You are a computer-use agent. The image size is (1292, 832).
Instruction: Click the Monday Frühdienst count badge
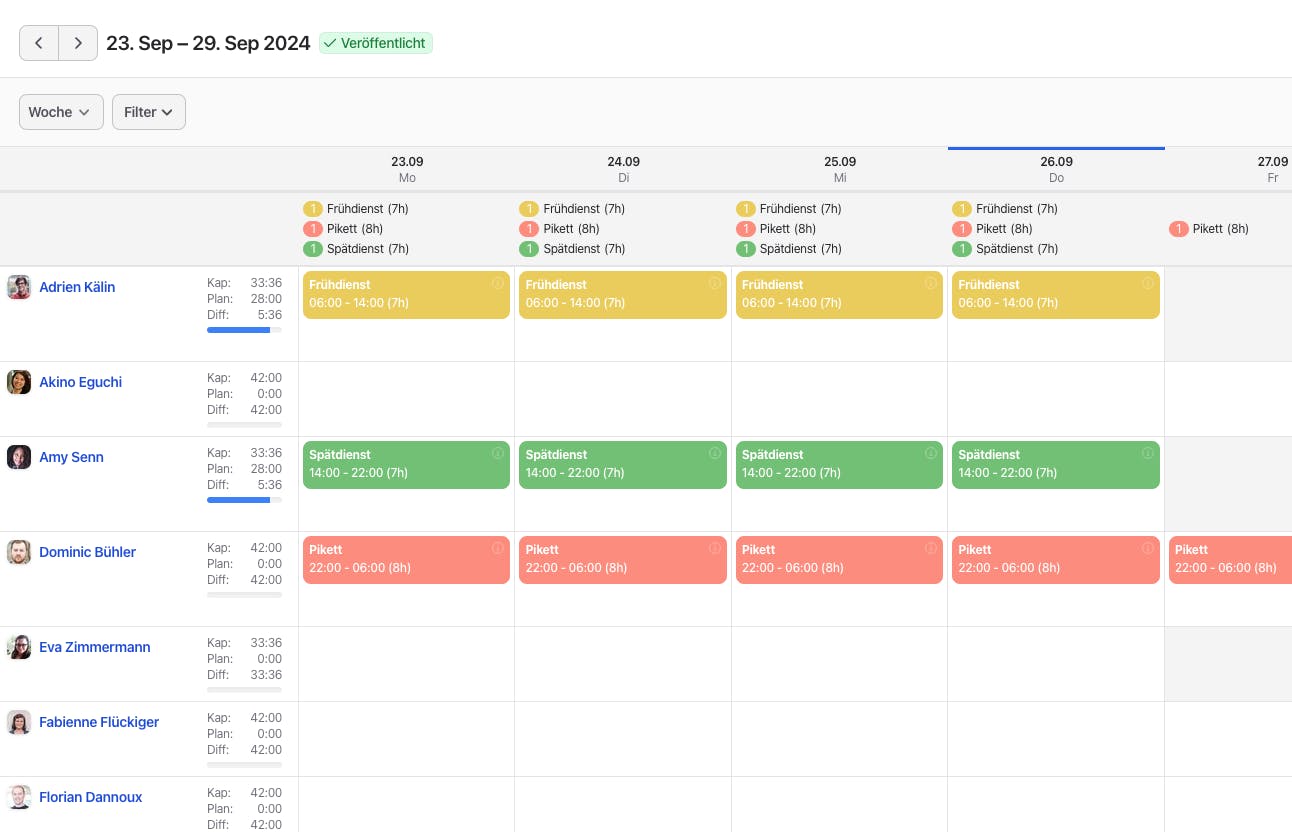312,209
